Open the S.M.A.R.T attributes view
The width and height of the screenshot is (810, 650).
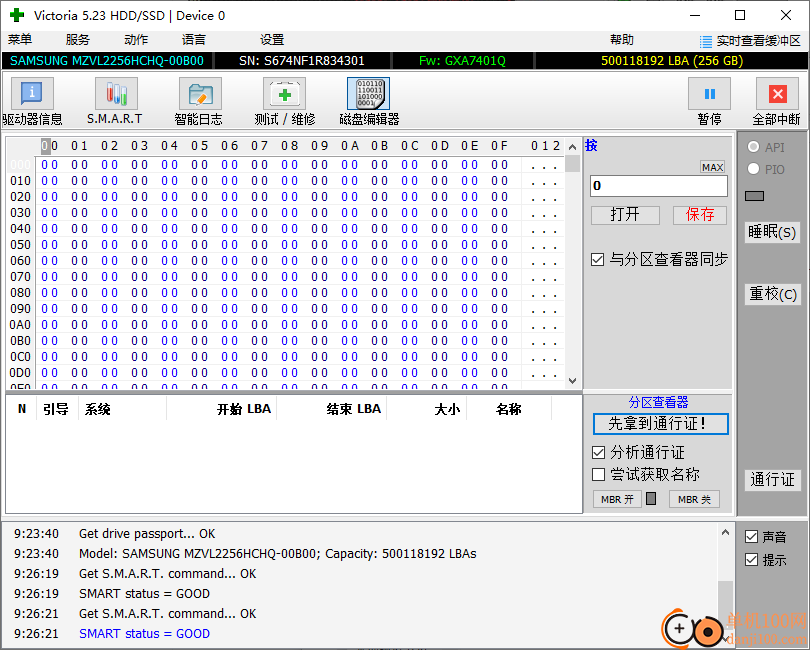click(115, 102)
